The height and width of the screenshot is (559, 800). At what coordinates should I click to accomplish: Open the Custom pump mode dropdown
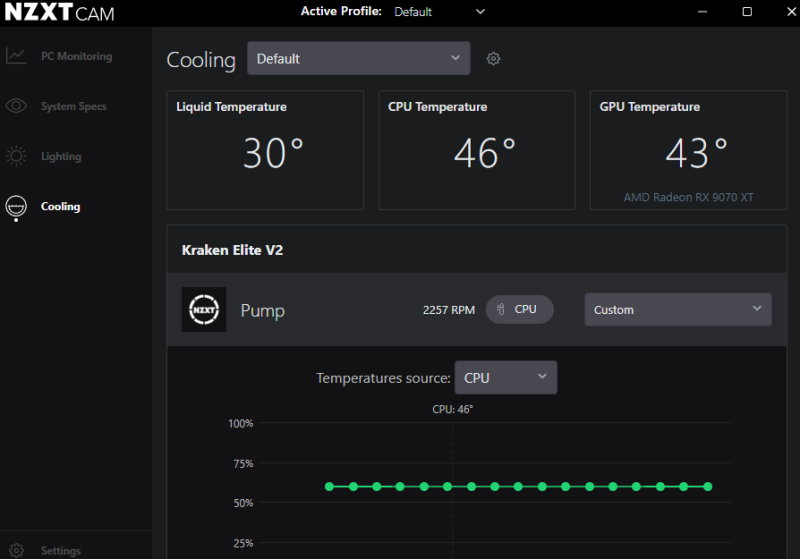(677, 310)
